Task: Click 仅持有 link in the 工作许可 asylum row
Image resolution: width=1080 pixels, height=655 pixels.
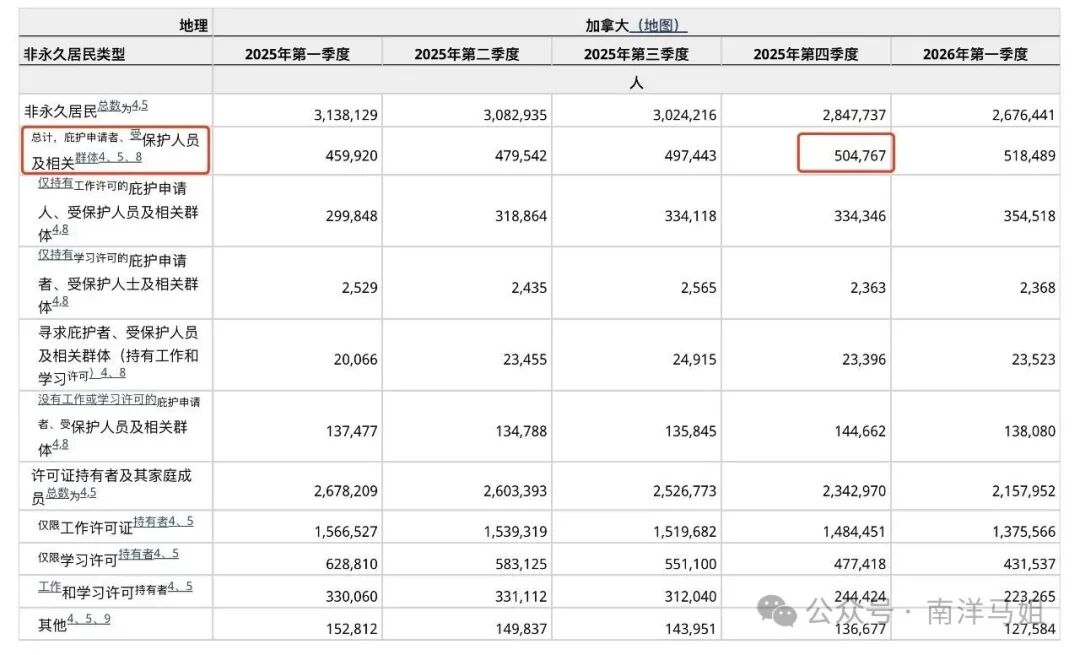Action: click(55, 183)
